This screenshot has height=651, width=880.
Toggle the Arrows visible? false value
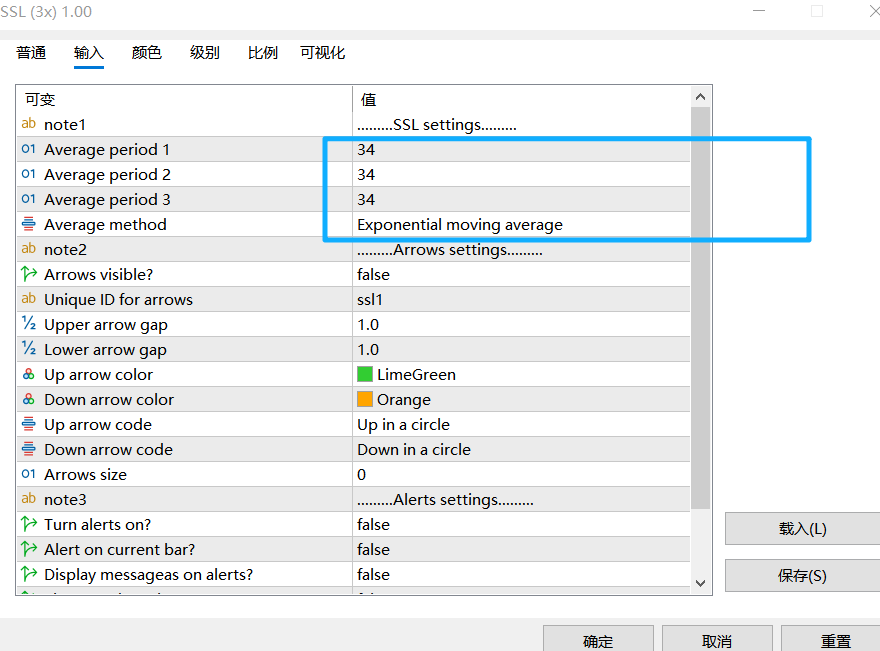pyautogui.click(x=521, y=274)
